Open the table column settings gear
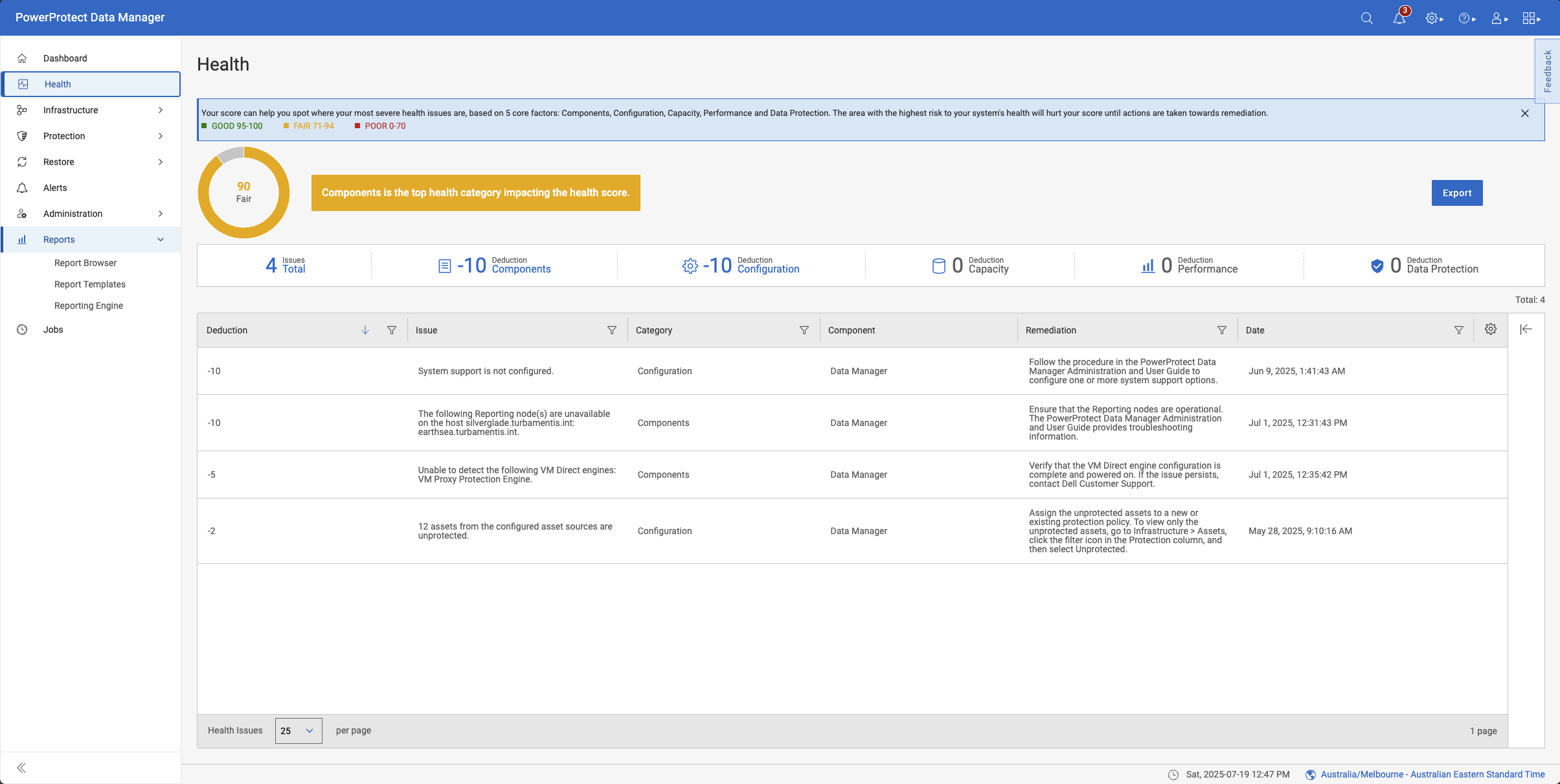This screenshot has width=1560, height=784. click(x=1490, y=329)
